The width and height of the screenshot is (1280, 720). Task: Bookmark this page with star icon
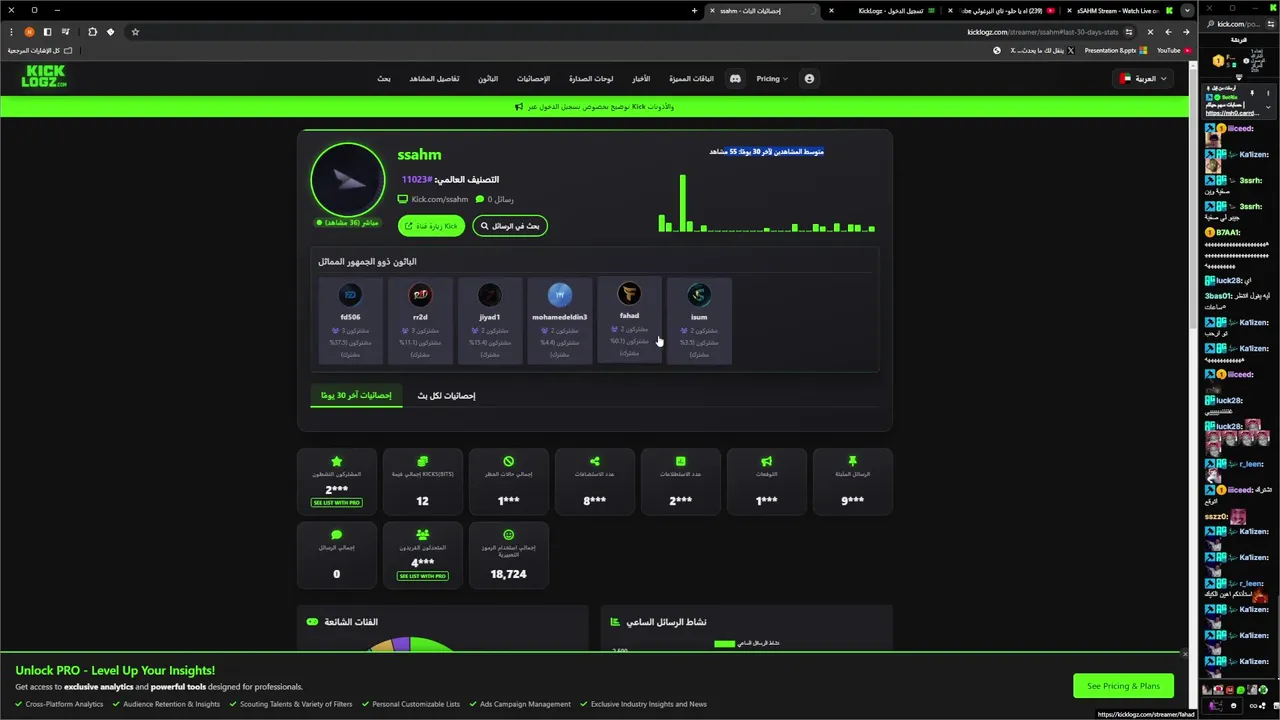(x=135, y=32)
